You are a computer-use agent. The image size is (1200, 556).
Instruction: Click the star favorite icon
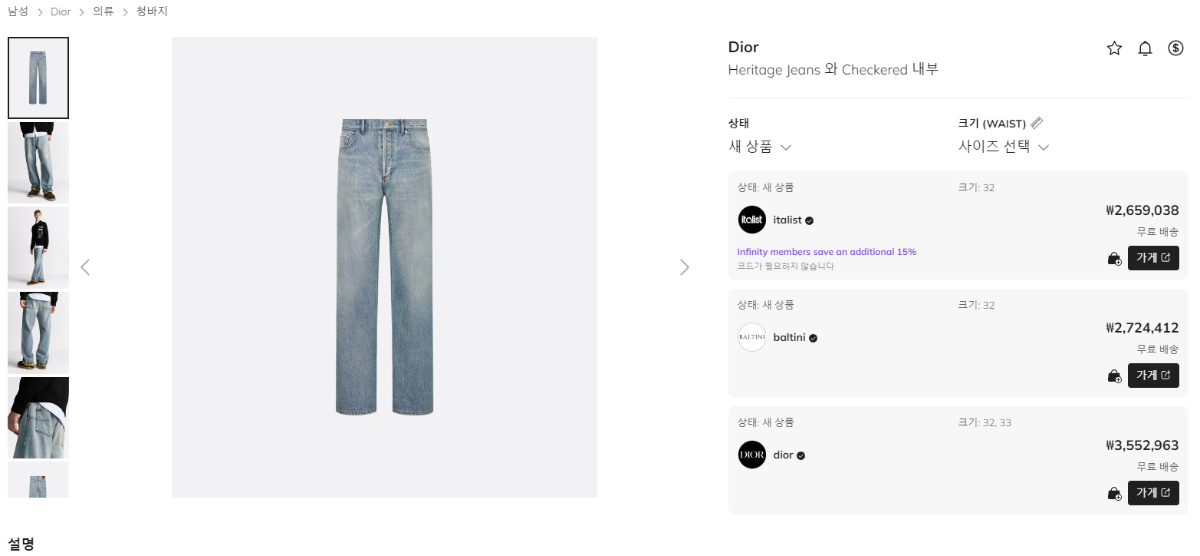point(1114,48)
